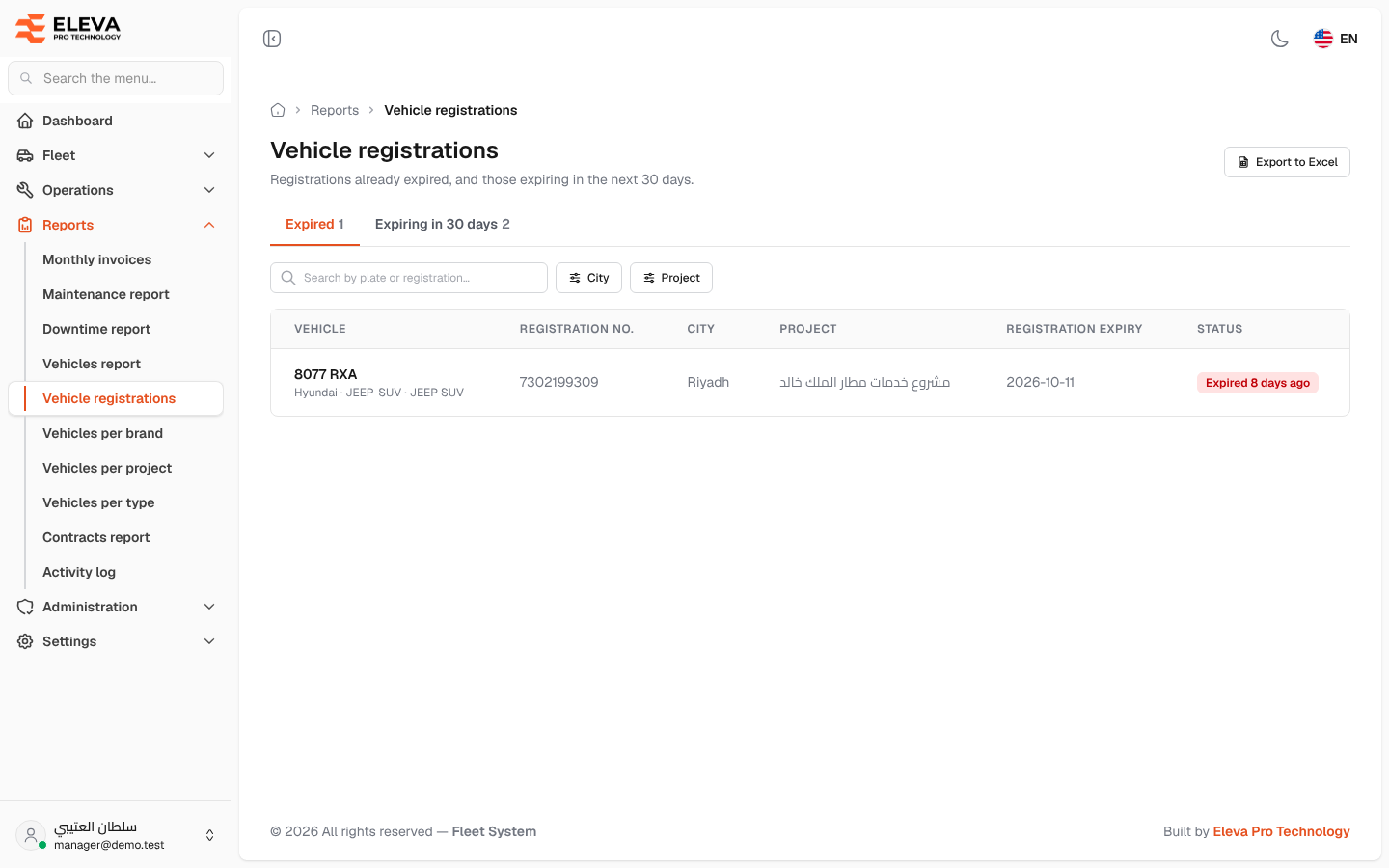Focus Search by plate or registration field
Screen dimensions: 1389x868
pos(409,278)
